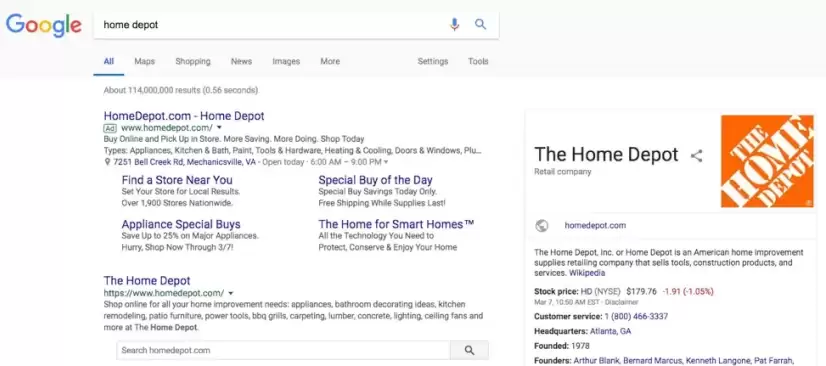The height and width of the screenshot is (366, 826).
Task: Open the homedepot.com link in knowledge panel
Action: (595, 225)
